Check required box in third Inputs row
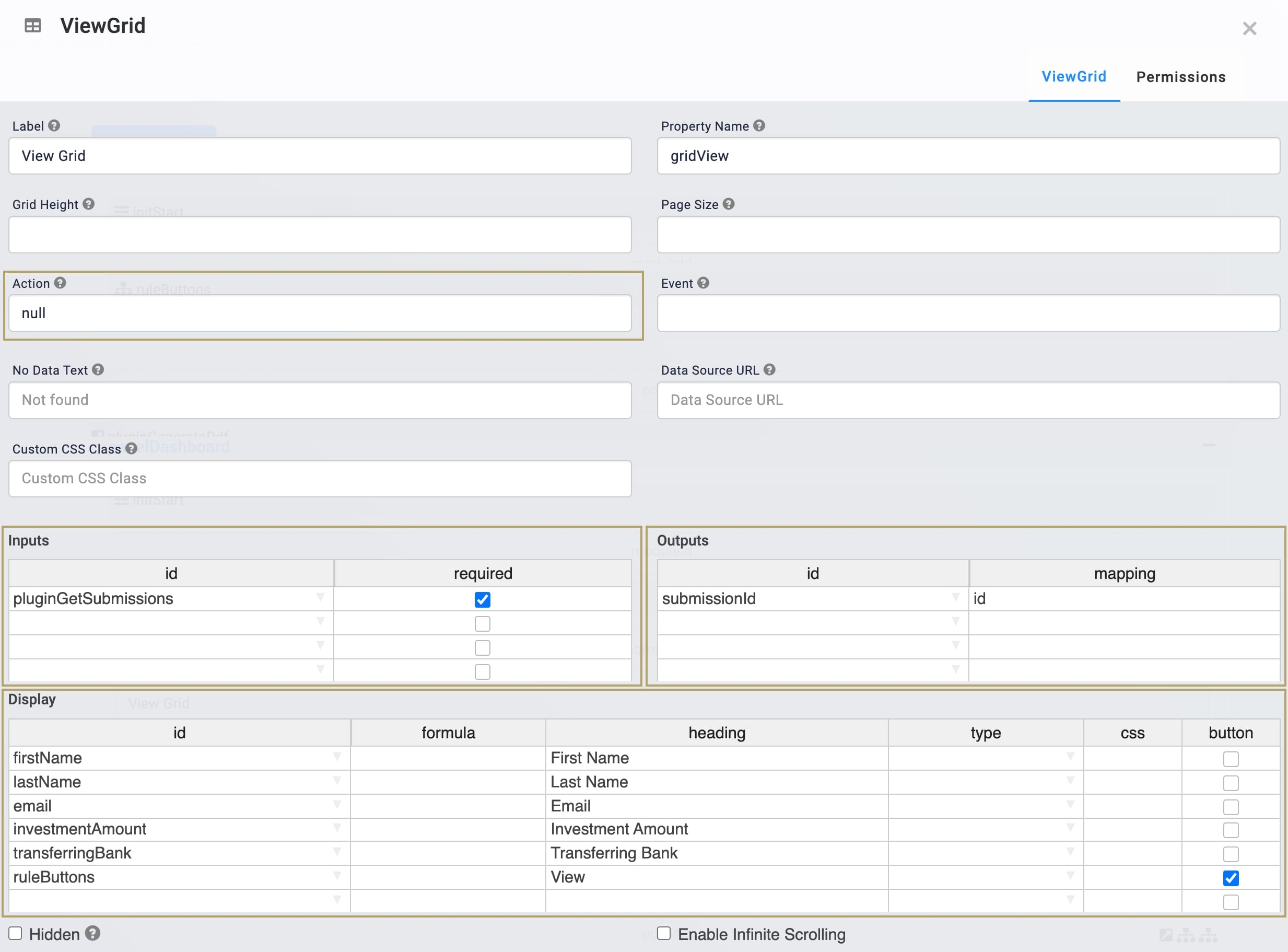This screenshot has height=952, width=1288. coord(482,648)
